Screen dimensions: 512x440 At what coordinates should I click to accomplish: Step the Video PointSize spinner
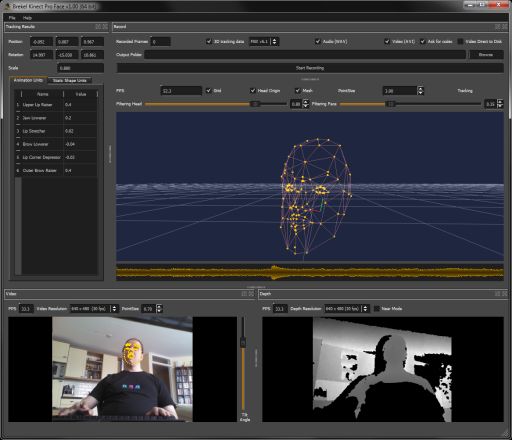tap(159, 309)
